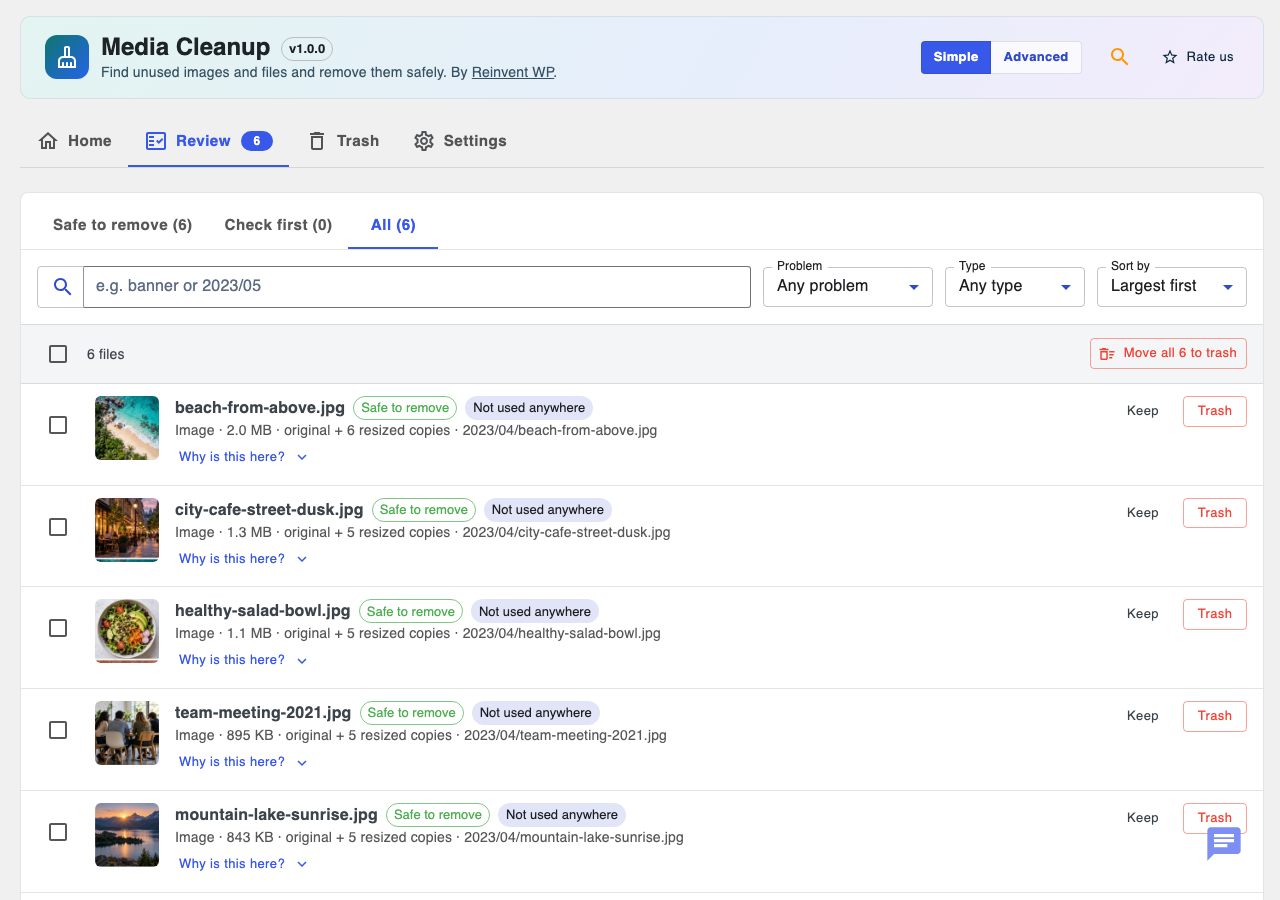Open the Sort by dropdown

click(1172, 287)
